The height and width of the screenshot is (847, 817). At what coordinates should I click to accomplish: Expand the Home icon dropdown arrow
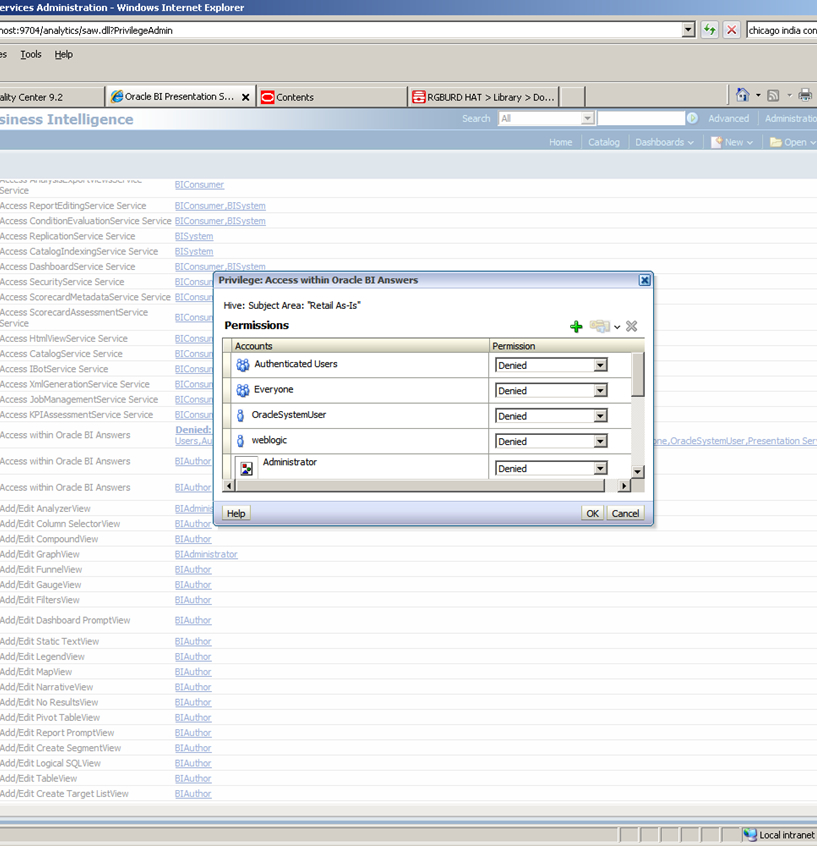pyautogui.click(x=758, y=96)
